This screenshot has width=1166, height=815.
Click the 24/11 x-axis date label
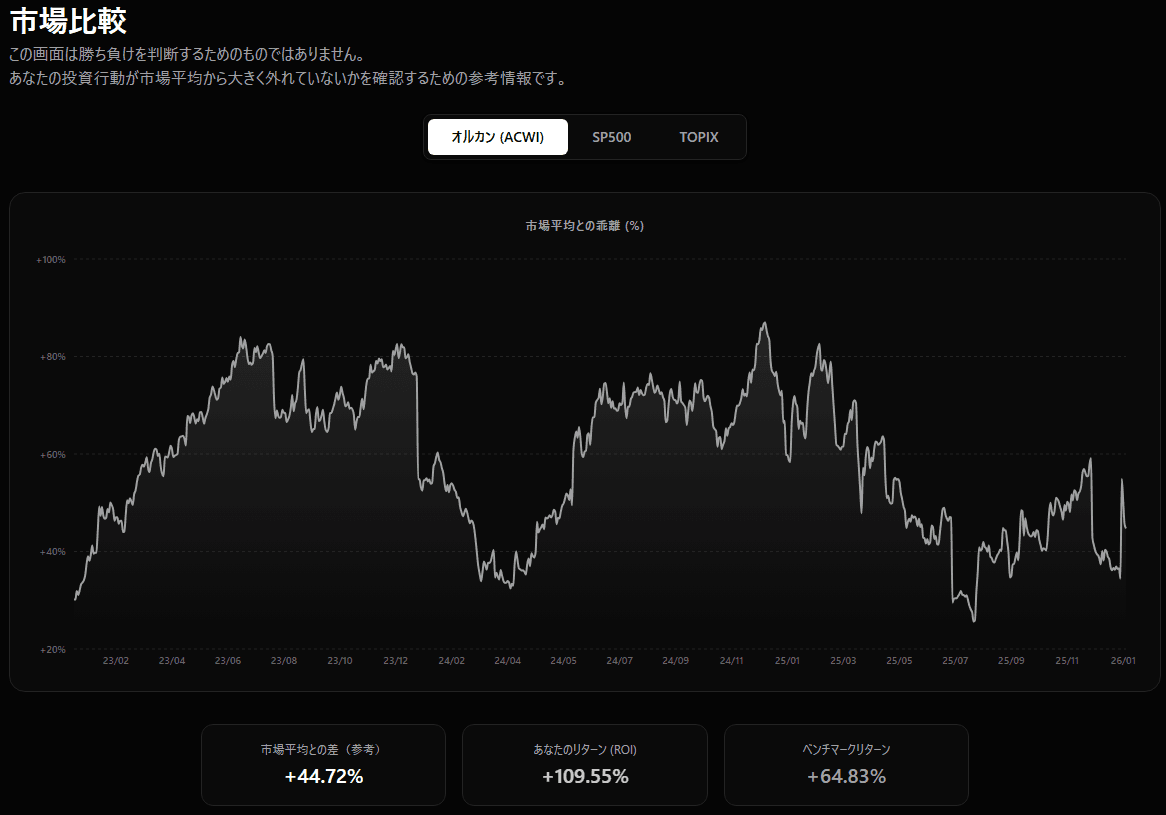tap(732, 661)
